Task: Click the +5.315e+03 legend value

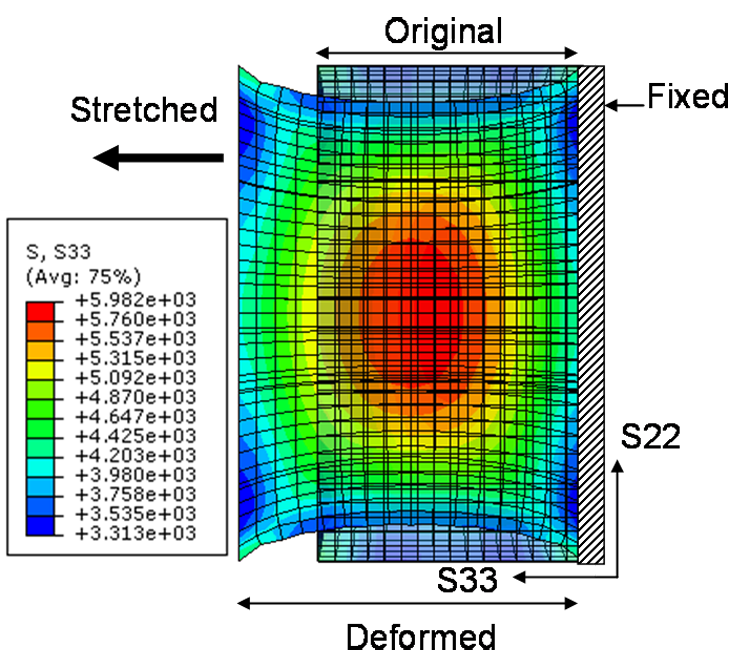Action: tap(136, 357)
